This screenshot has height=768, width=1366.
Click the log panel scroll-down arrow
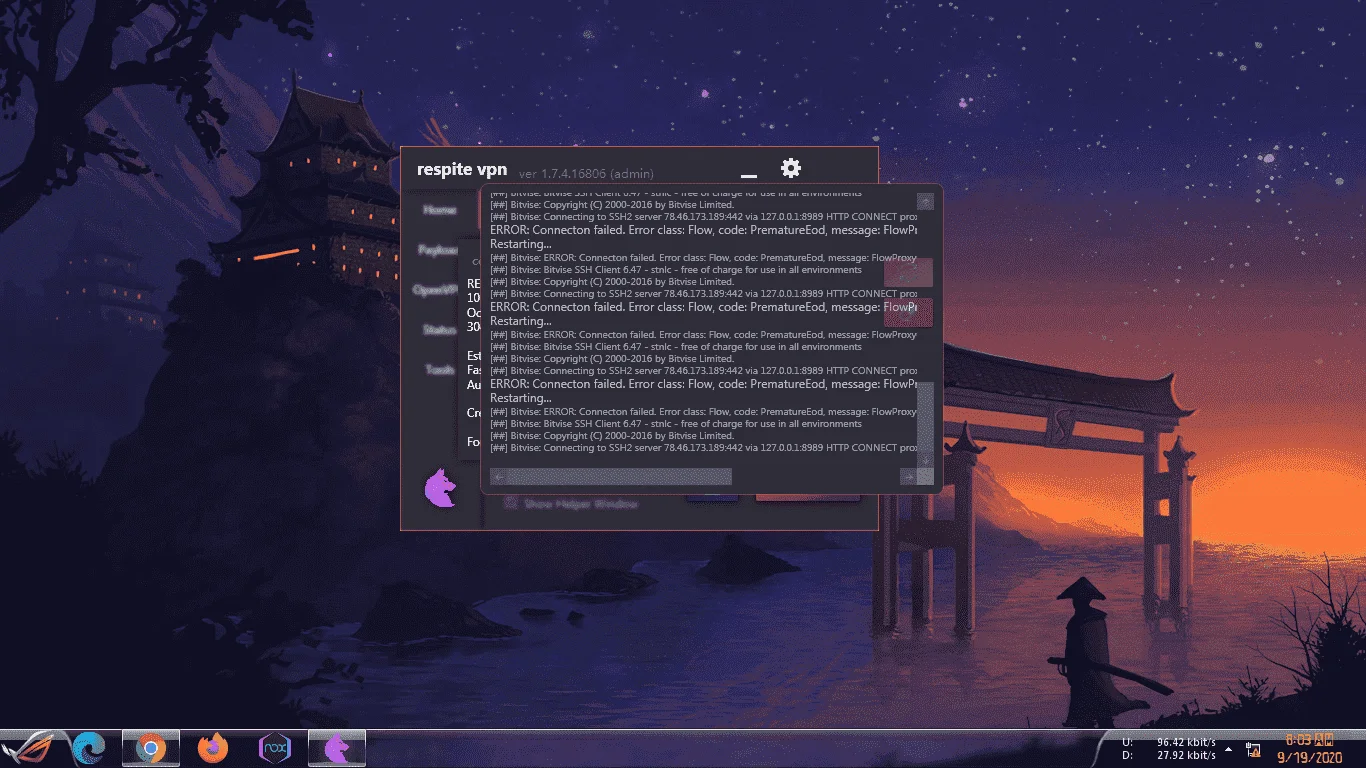925,460
